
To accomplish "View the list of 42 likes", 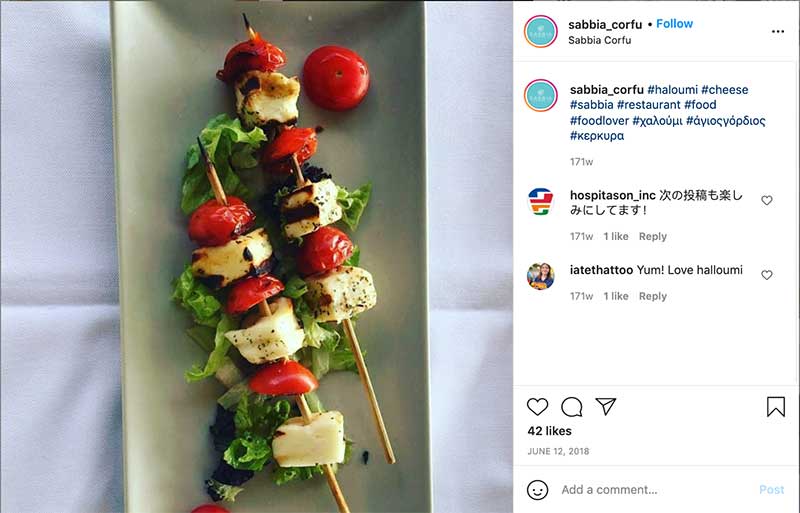I will coord(549,431).
